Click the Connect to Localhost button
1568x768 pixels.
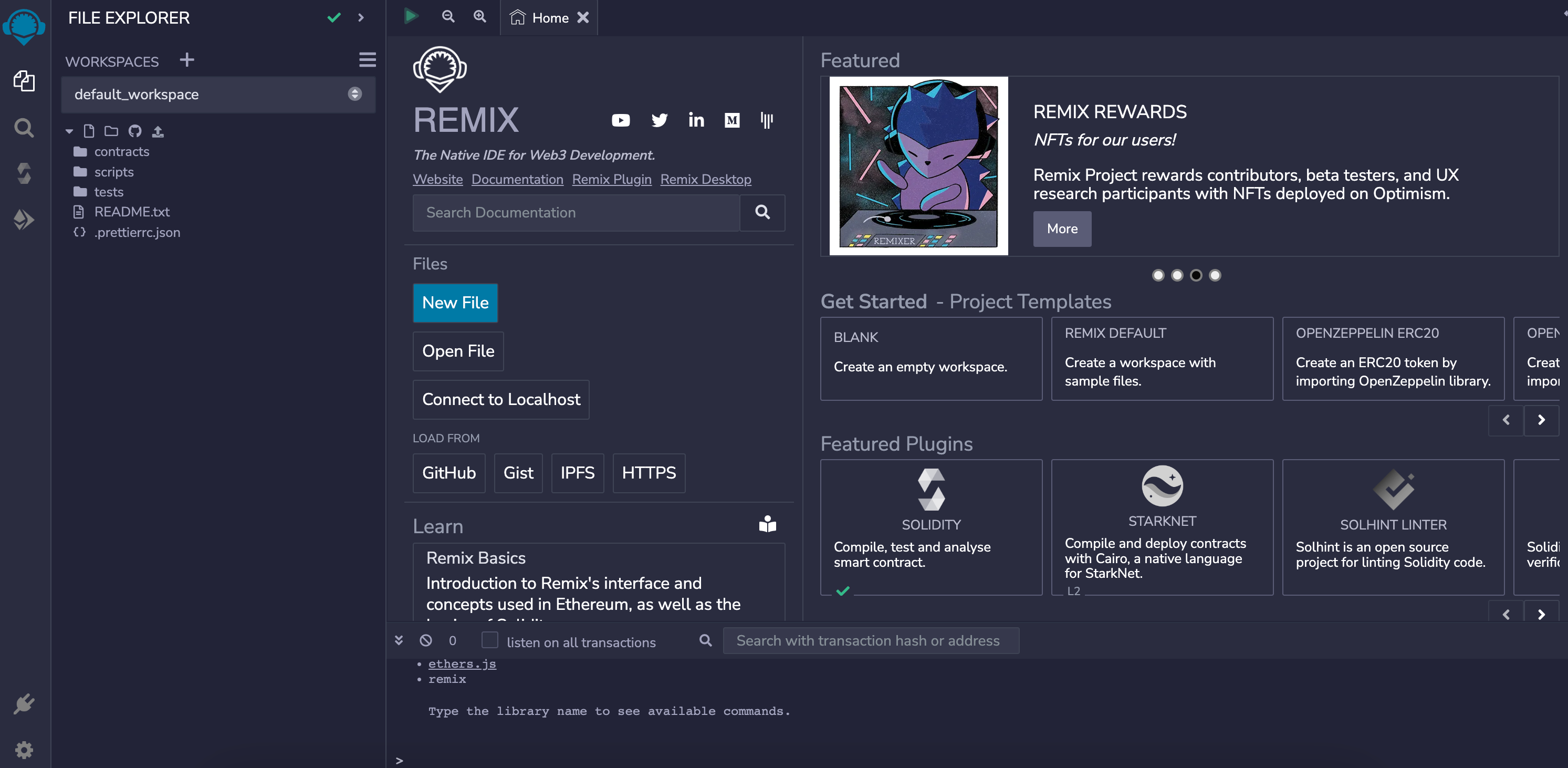(500, 400)
